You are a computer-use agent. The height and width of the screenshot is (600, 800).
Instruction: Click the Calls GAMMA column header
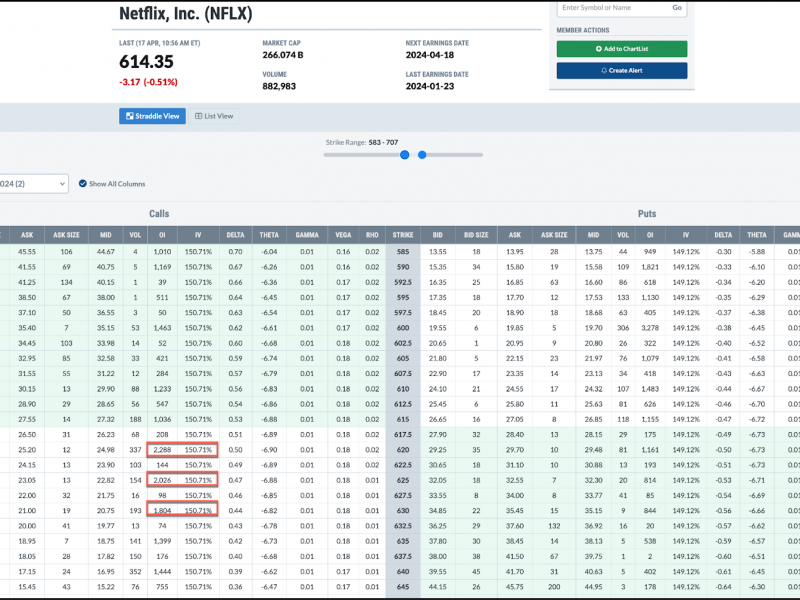coord(307,235)
